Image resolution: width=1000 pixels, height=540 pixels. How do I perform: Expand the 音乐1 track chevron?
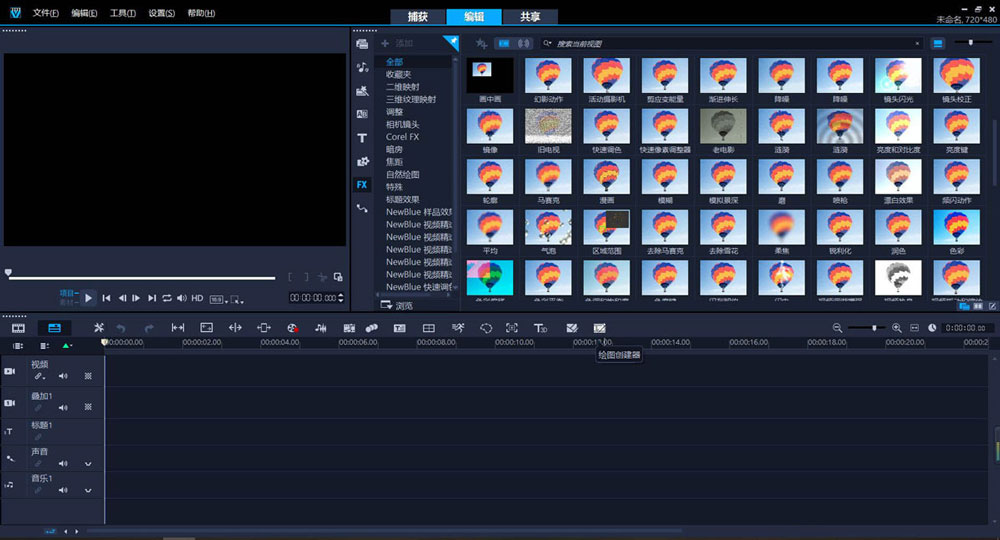pyautogui.click(x=88, y=490)
